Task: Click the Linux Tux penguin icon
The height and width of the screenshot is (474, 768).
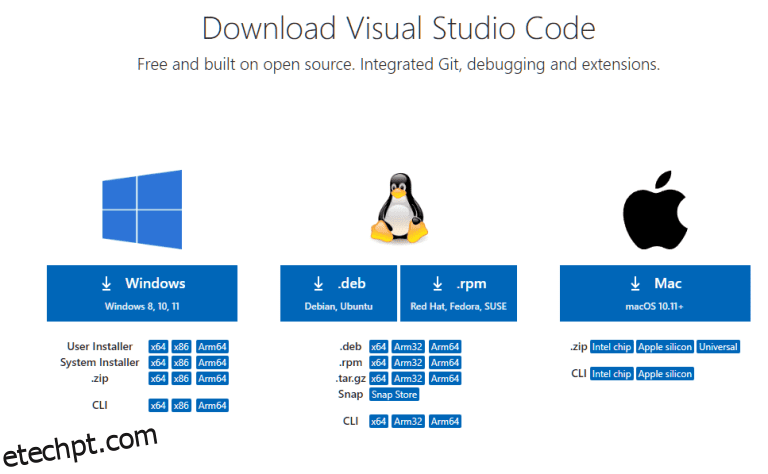Action: coord(399,208)
